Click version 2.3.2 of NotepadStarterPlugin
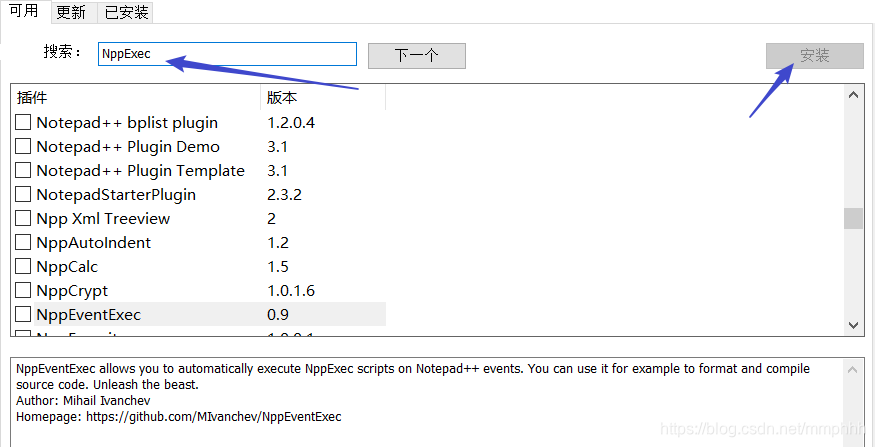875x447 pixels. point(285,194)
